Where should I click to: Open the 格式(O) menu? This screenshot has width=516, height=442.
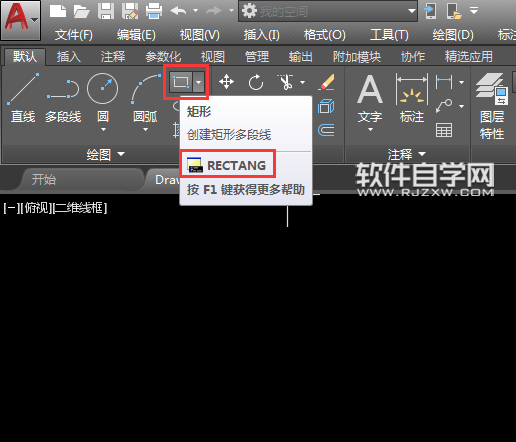[324, 35]
